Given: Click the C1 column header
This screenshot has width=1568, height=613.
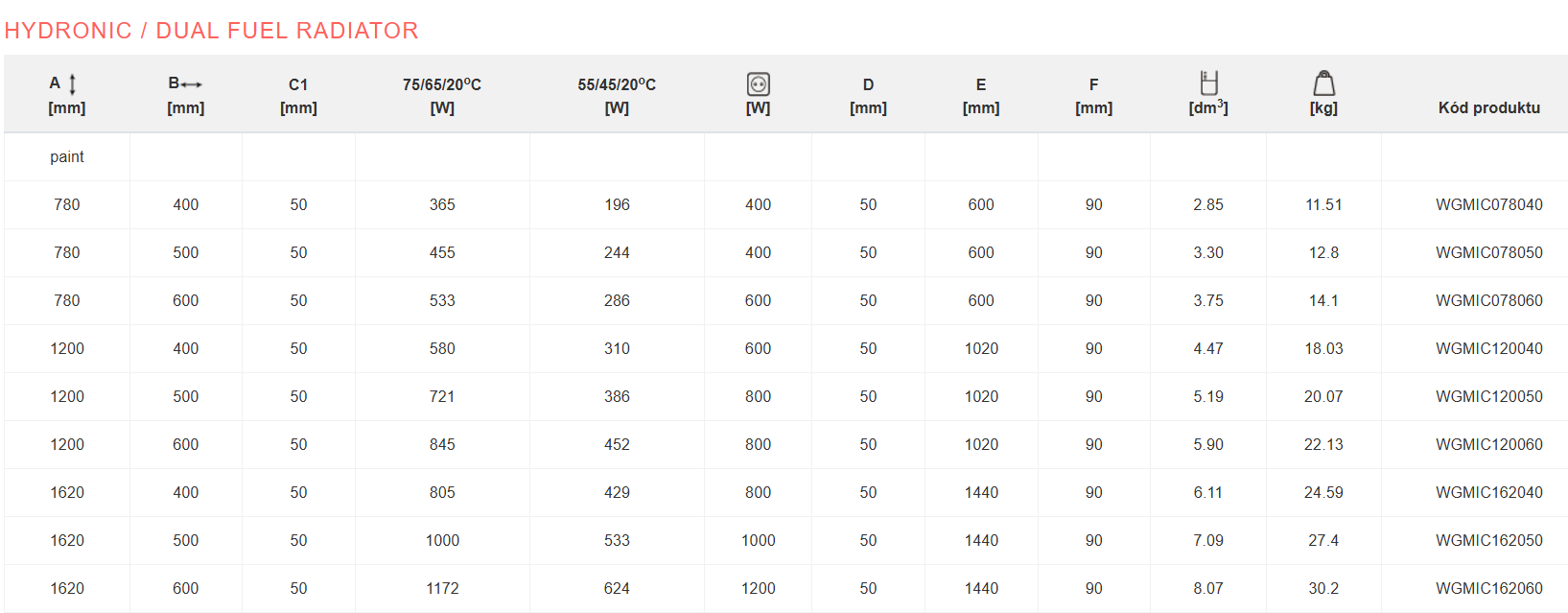Looking at the screenshot, I should coord(298,95).
